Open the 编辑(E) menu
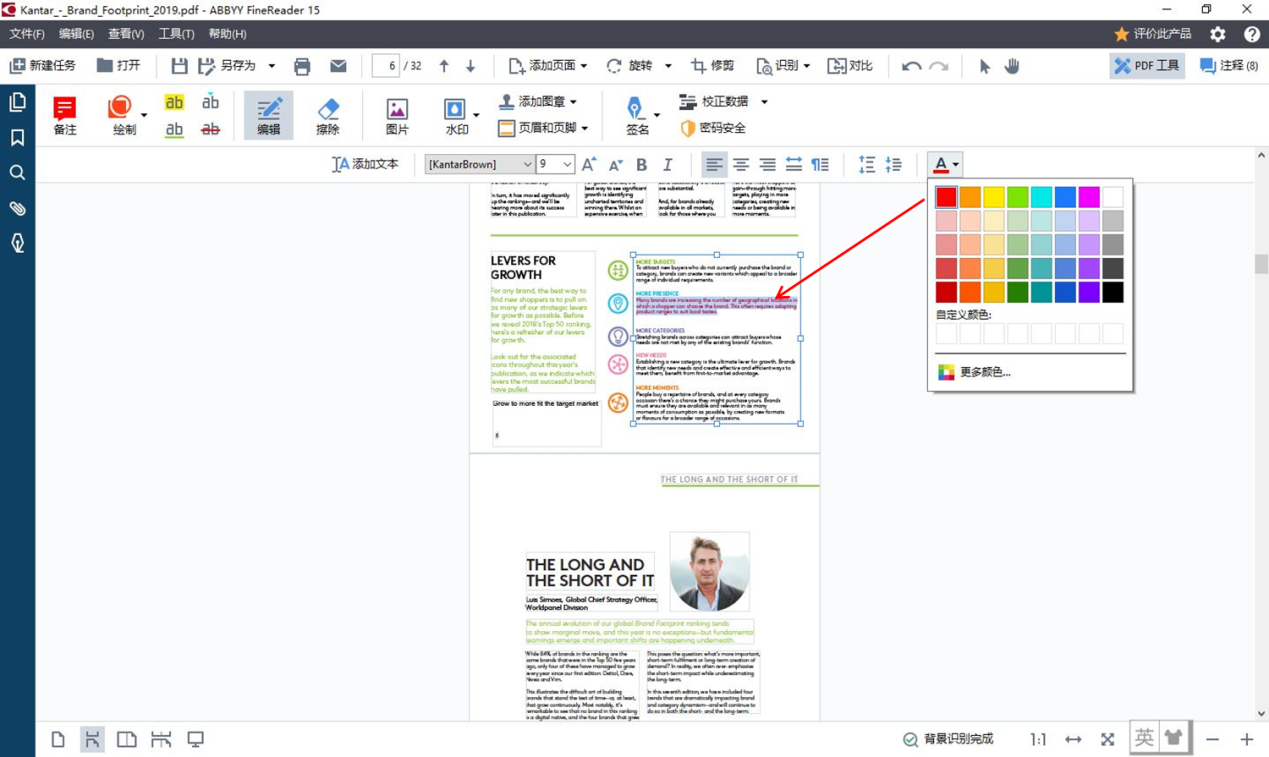This screenshot has height=757, width=1269. pos(76,34)
